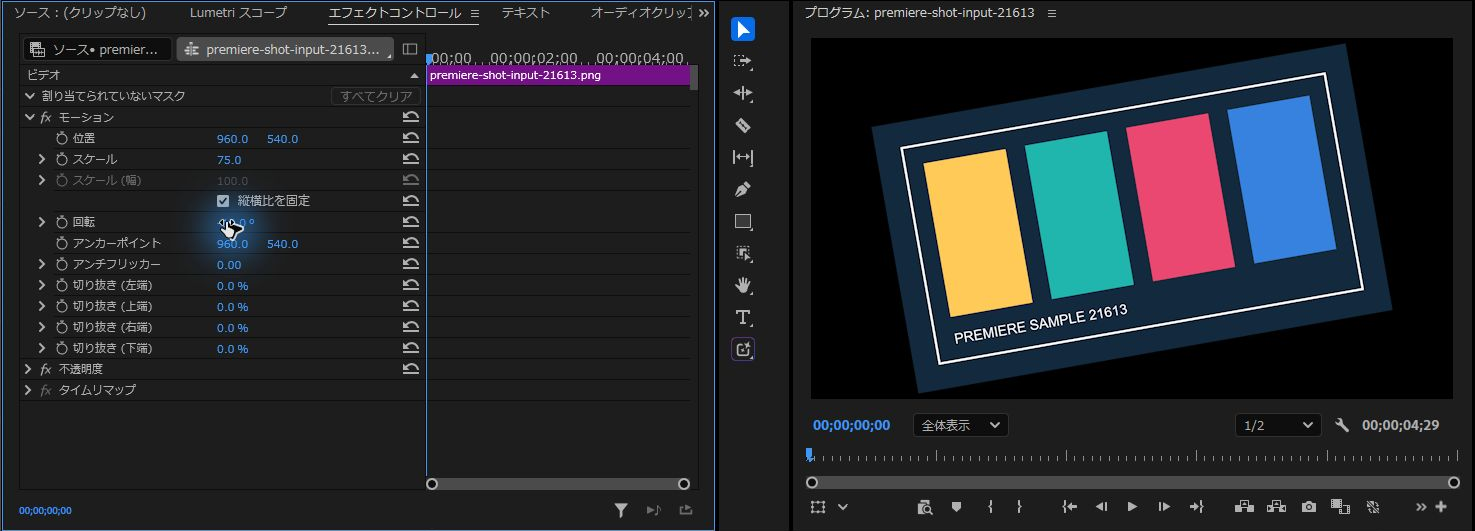The height and width of the screenshot is (531, 1475).
Task: Step back one frame
Action: pyautogui.click(x=1102, y=507)
